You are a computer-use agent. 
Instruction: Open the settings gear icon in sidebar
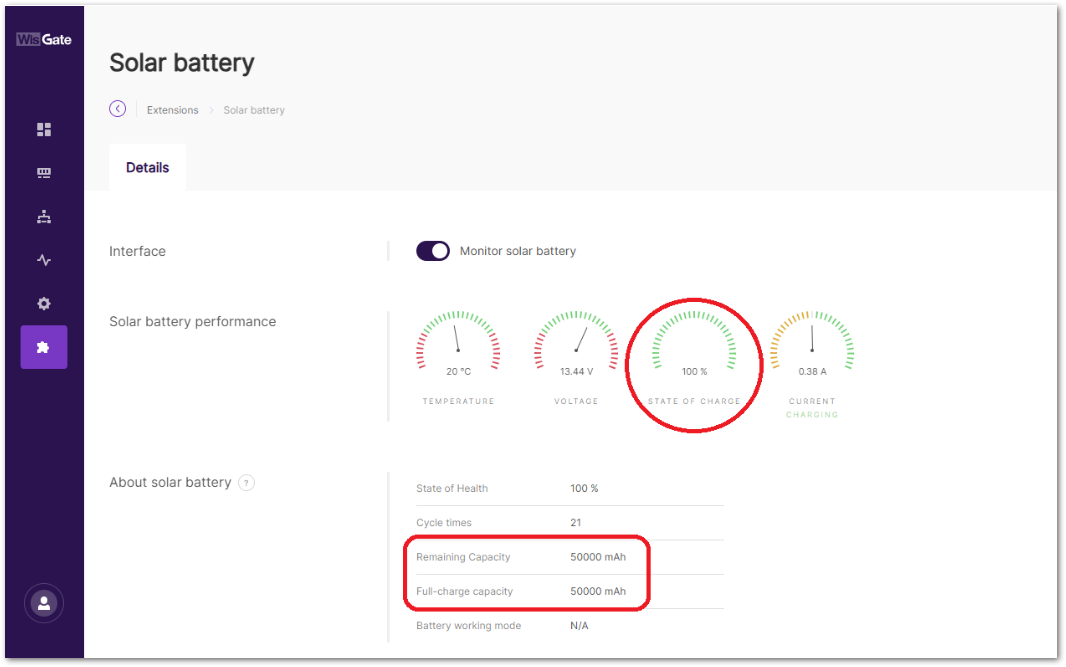44,303
